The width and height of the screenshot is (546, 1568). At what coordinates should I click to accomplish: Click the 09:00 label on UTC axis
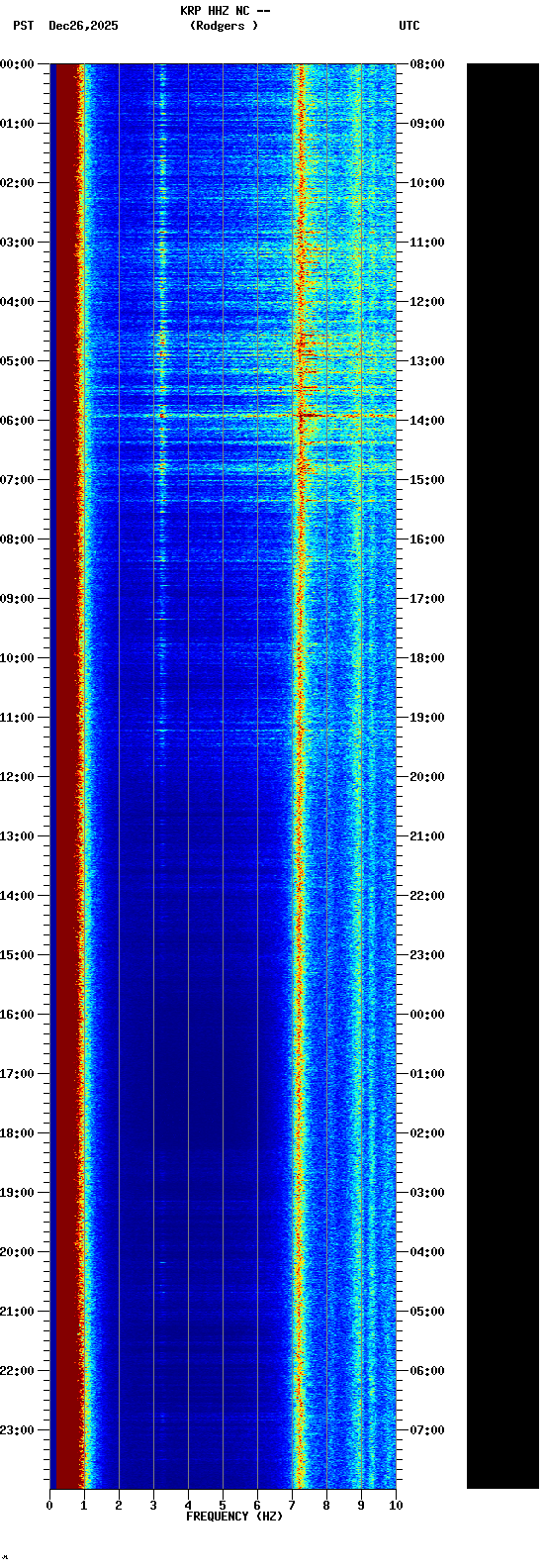pyautogui.click(x=427, y=124)
